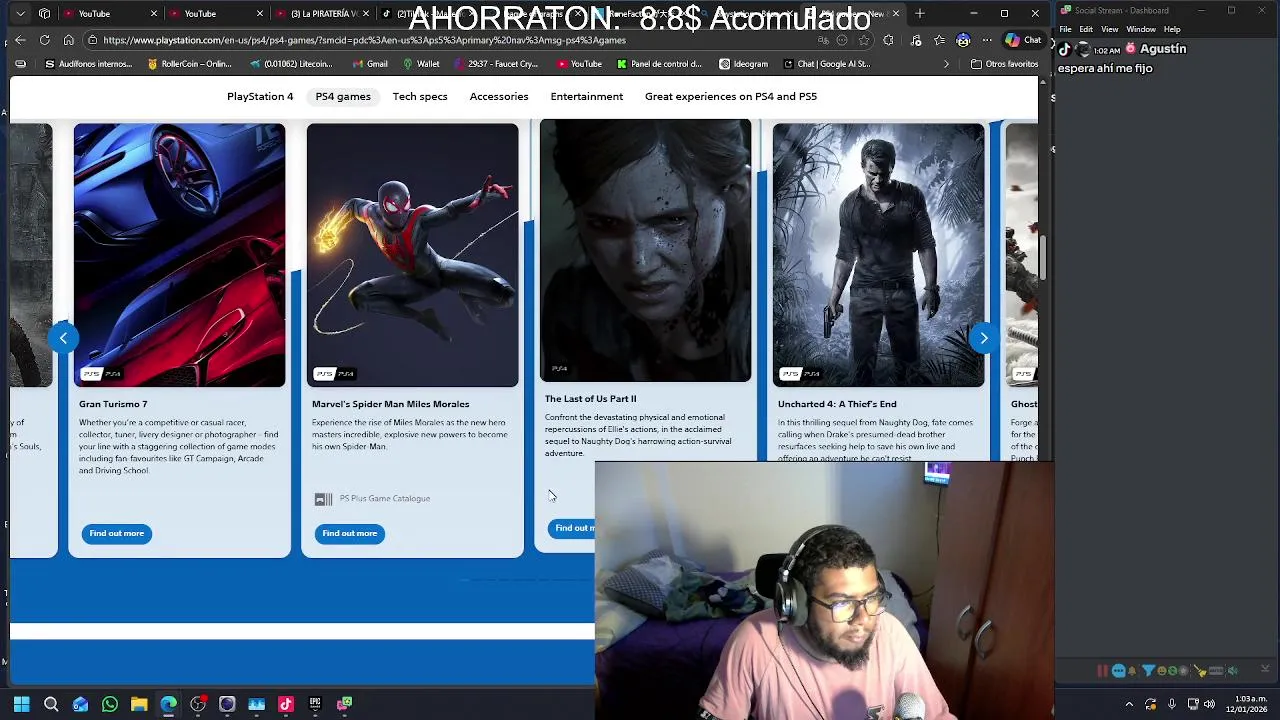The image size is (1280, 720).
Task: Open the Entertainment nav item
Action: click(586, 96)
